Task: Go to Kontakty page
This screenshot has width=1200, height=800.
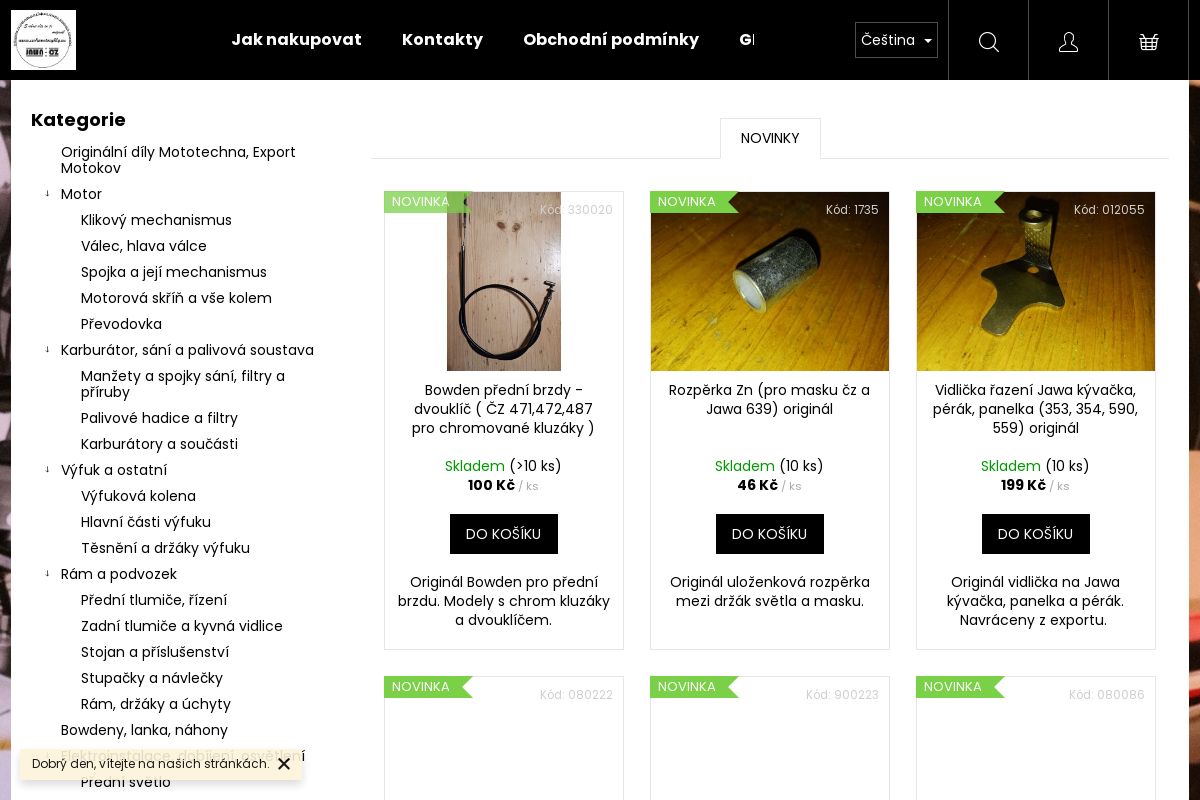Action: pos(442,40)
